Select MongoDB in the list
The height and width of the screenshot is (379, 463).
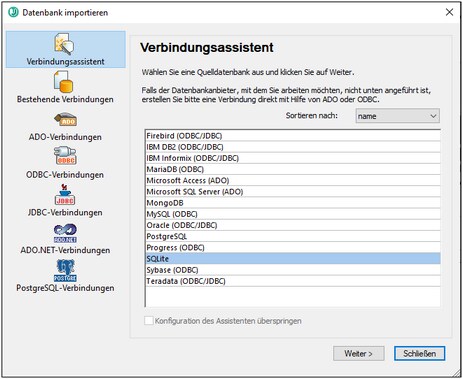[293, 203]
